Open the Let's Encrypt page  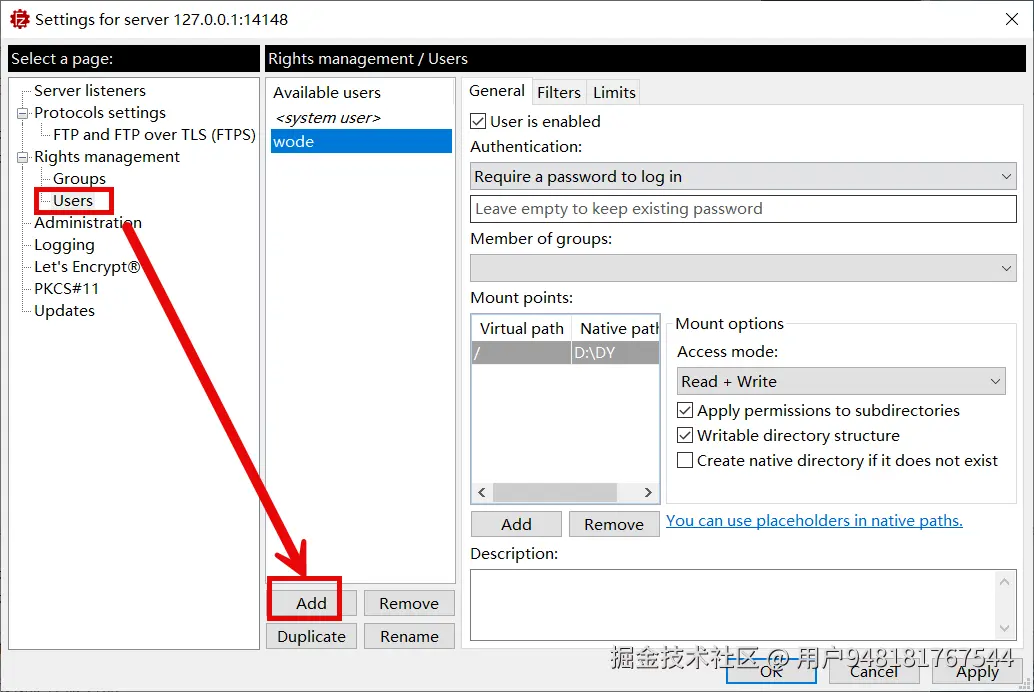(87, 267)
